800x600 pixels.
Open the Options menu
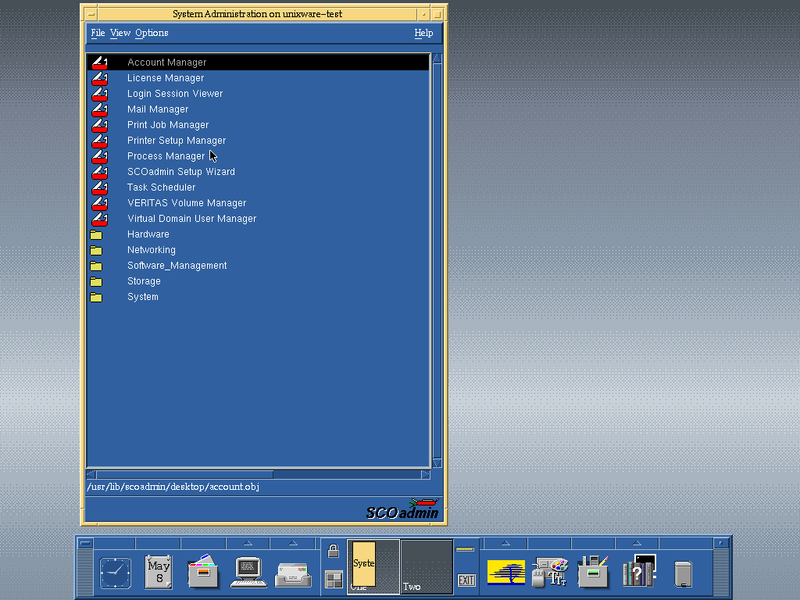pos(152,33)
